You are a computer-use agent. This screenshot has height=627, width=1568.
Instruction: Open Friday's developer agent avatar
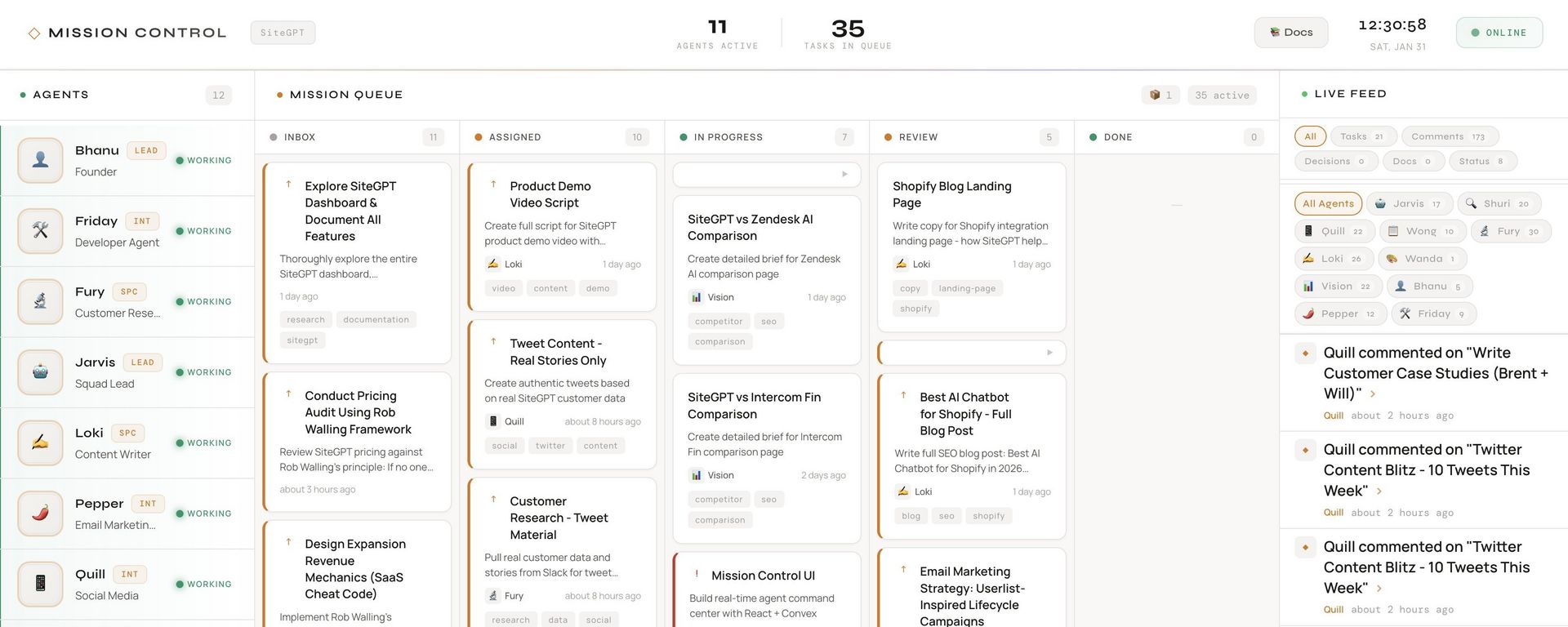40,231
